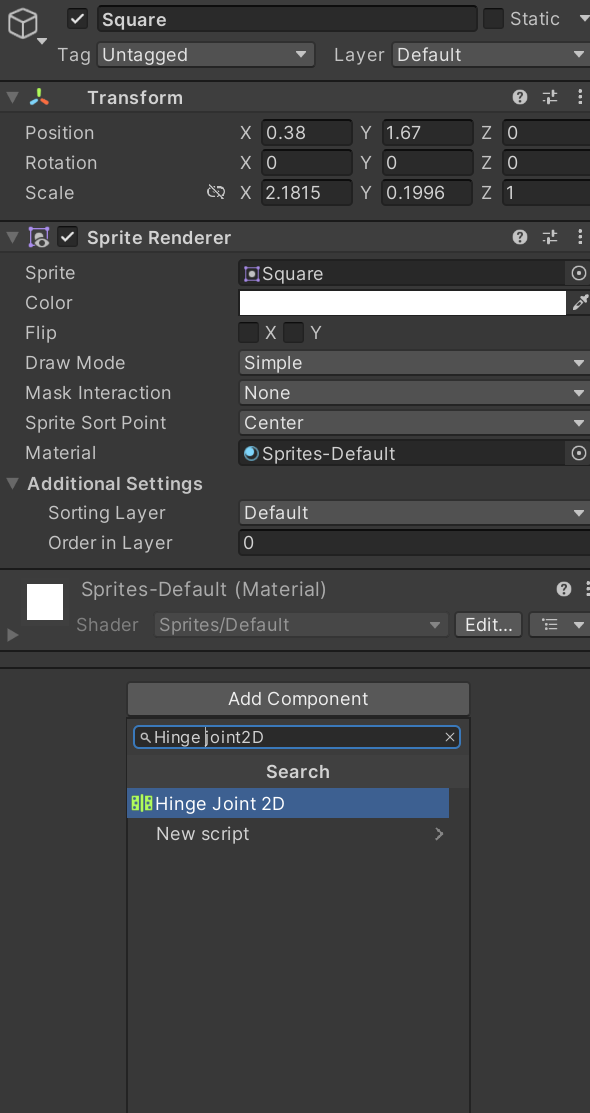Open Transform help reference icon
The width and height of the screenshot is (590, 1113).
pyautogui.click(x=520, y=97)
